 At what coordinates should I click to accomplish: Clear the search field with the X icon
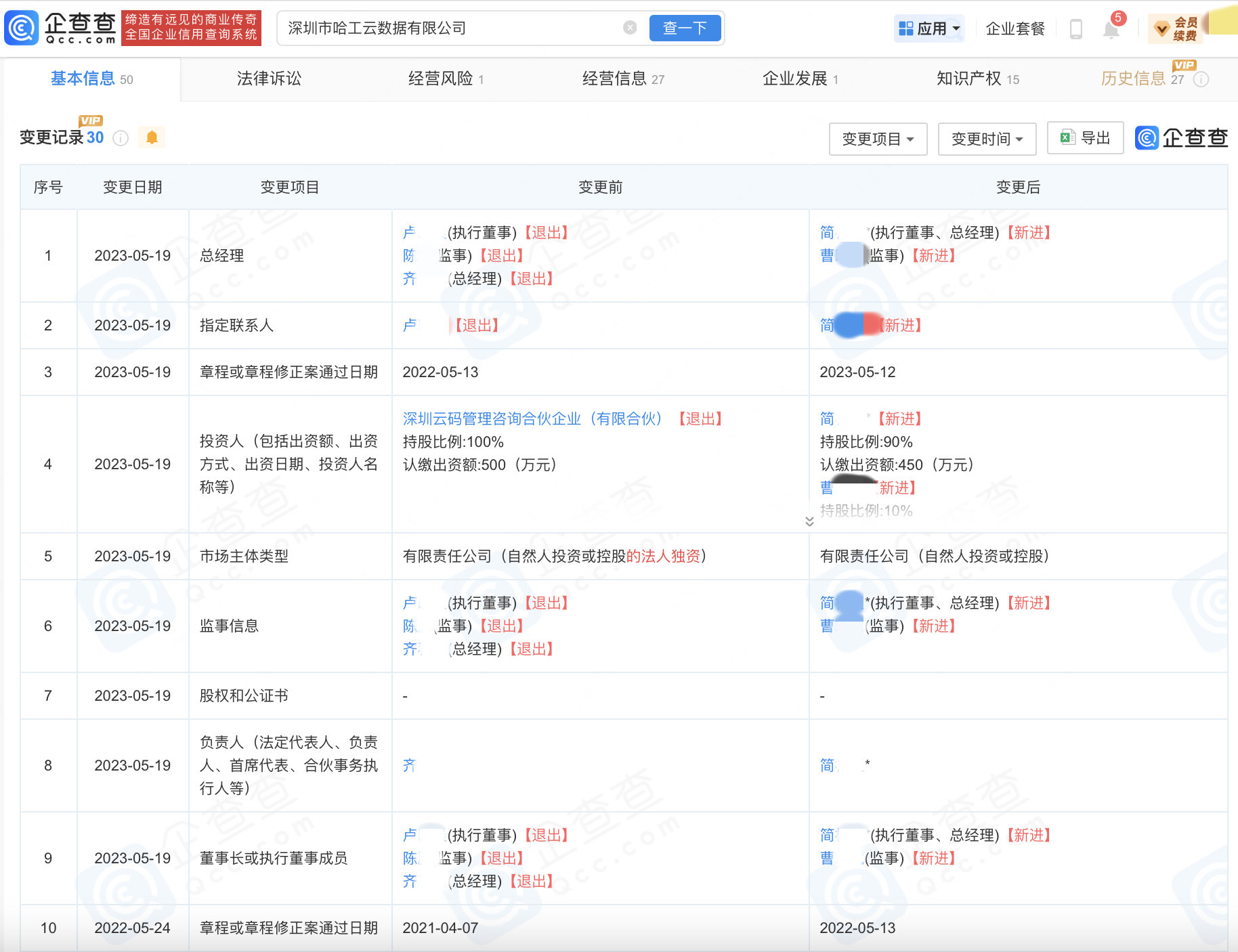(x=630, y=28)
